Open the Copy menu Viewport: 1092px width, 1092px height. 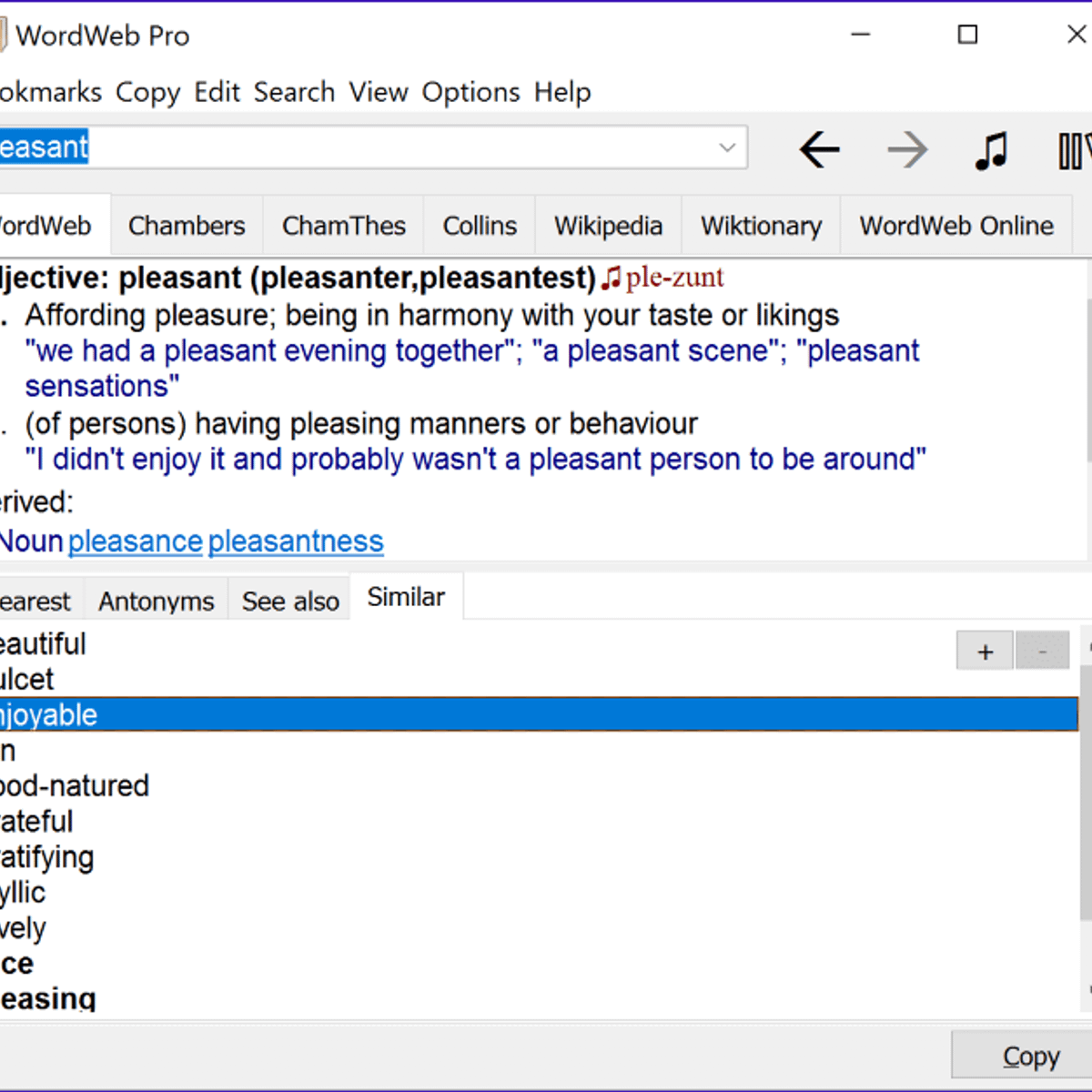pyautogui.click(x=147, y=93)
